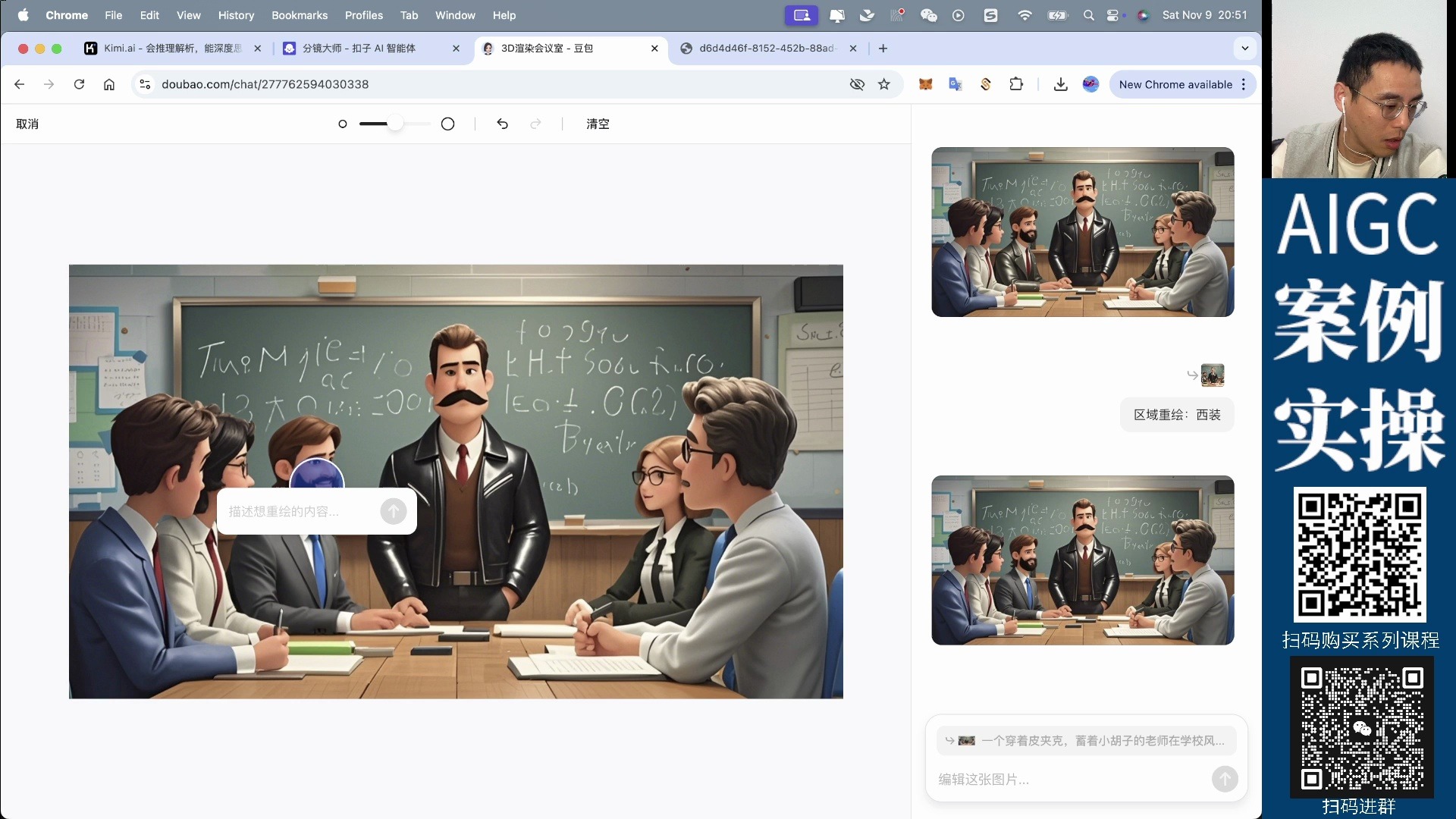Open macOS Control Center toggles icon
The width and height of the screenshot is (1456, 819).
point(1112,15)
